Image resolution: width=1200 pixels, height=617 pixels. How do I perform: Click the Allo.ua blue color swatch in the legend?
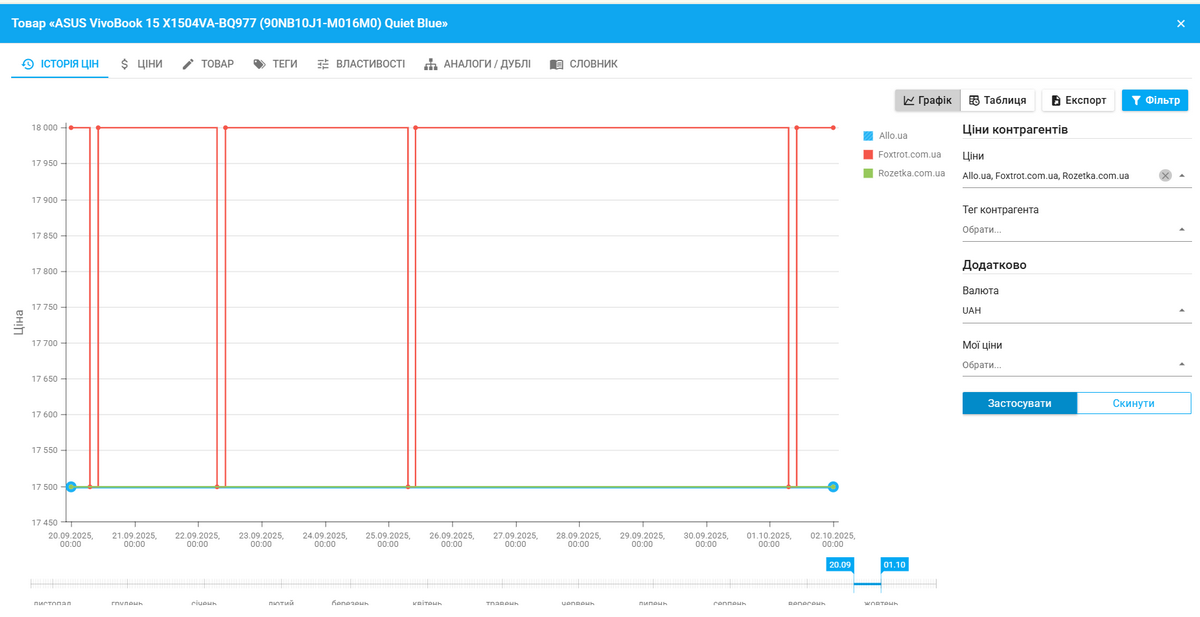[868, 135]
